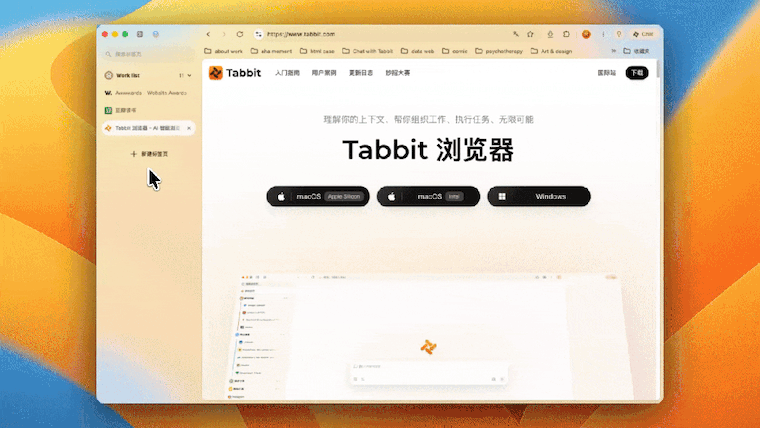Click the lightbulb icon in toolbar
This screenshot has width=760, height=428.
[619, 34]
